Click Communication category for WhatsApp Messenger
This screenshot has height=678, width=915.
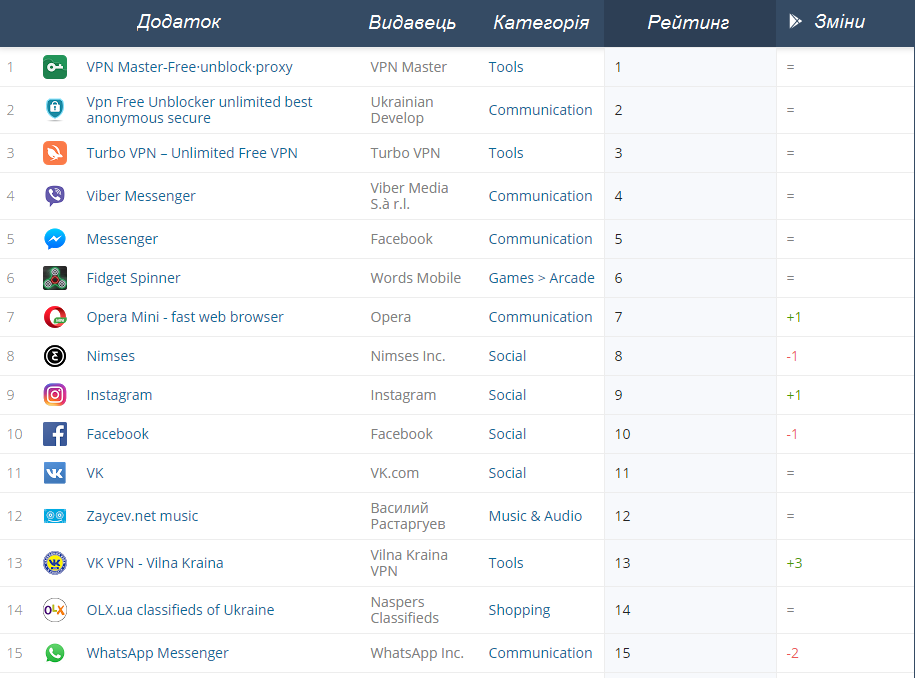(540, 653)
